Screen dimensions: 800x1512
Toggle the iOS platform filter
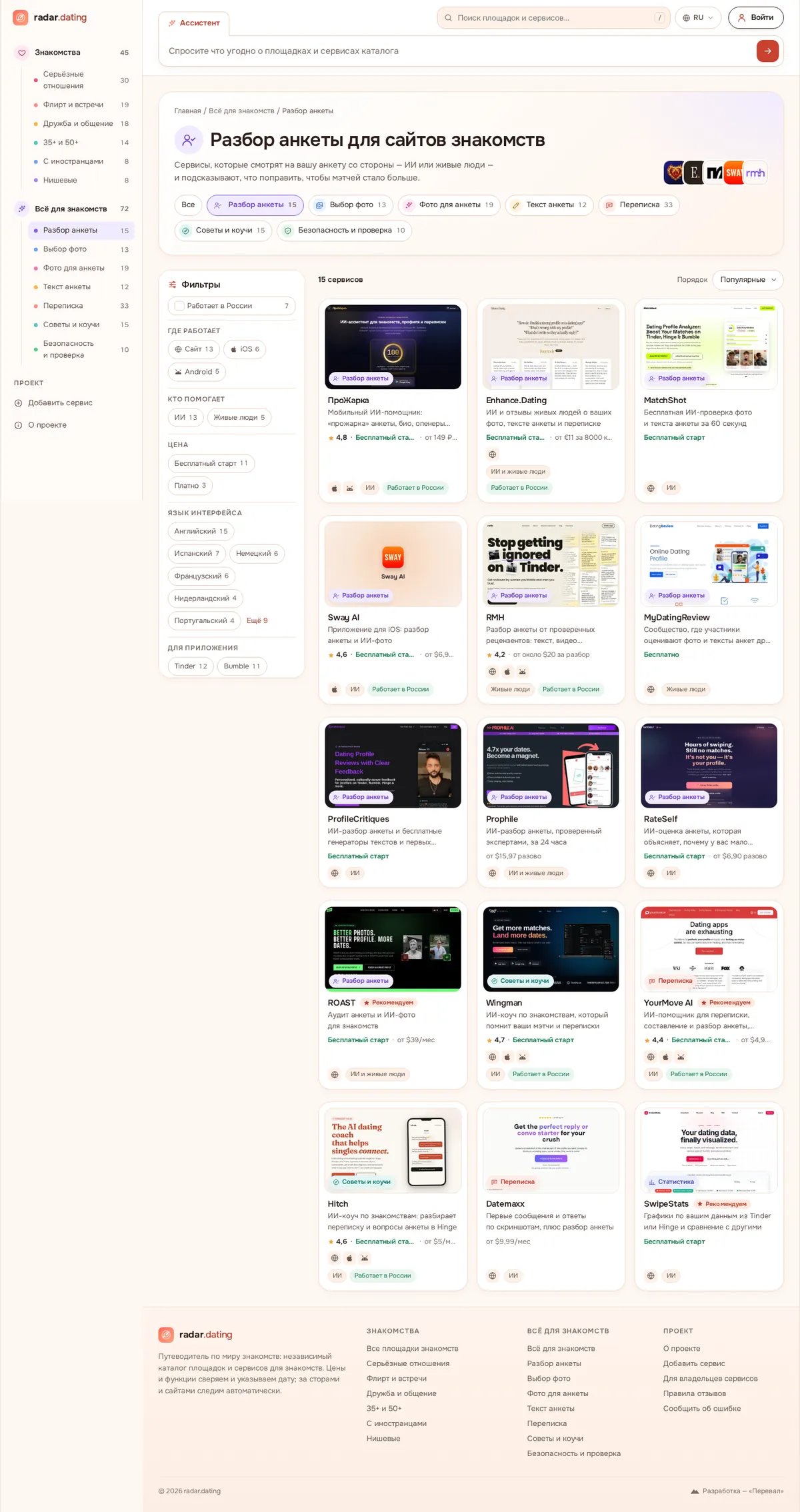tap(245, 349)
